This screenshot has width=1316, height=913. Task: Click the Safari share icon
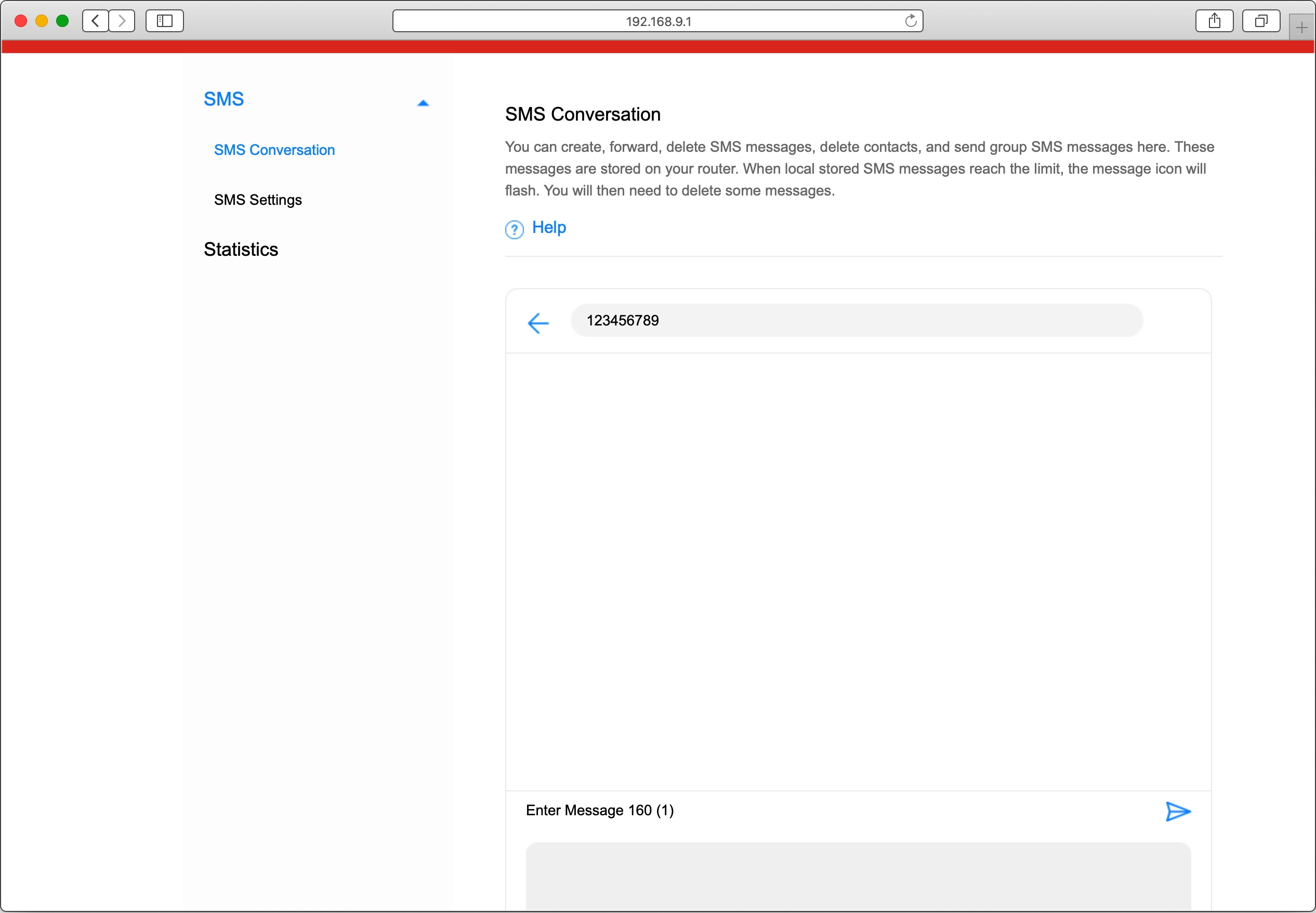(x=1214, y=20)
